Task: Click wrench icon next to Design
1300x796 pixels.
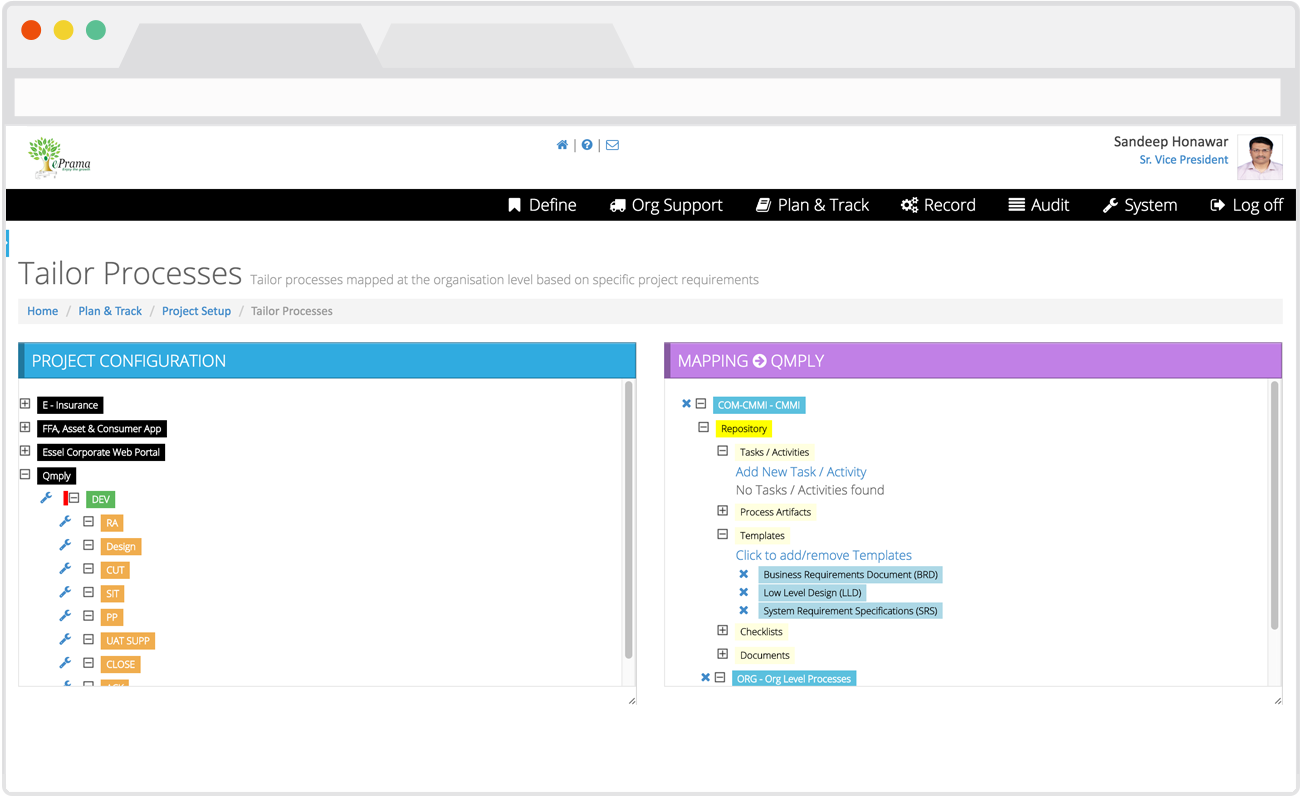Action: pos(65,545)
